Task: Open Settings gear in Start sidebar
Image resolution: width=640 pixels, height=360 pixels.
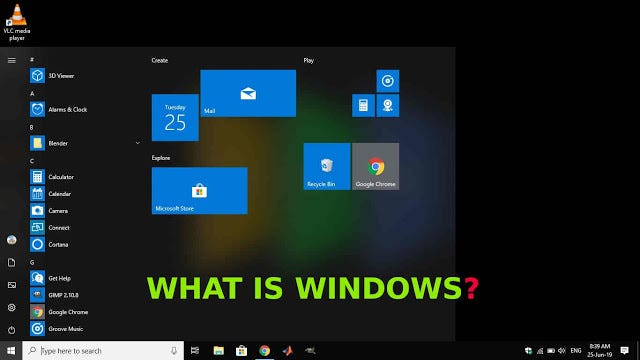Action: tap(11, 307)
